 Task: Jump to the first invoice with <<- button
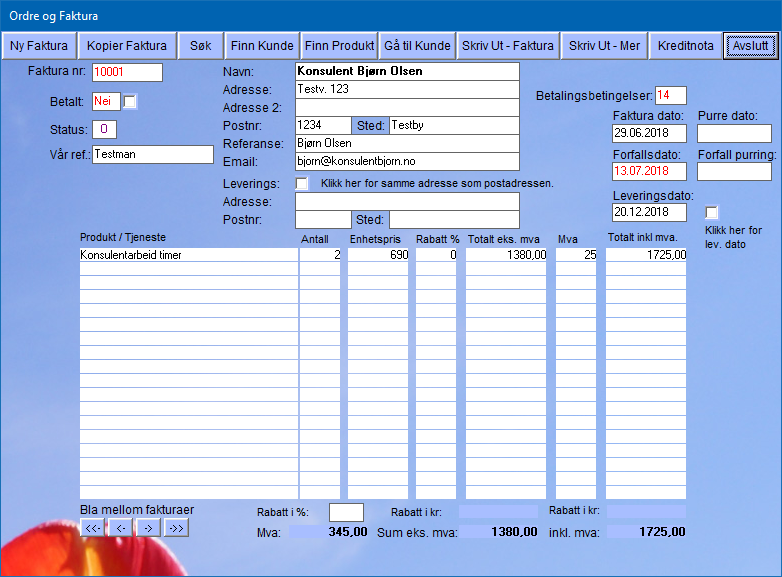click(x=92, y=528)
